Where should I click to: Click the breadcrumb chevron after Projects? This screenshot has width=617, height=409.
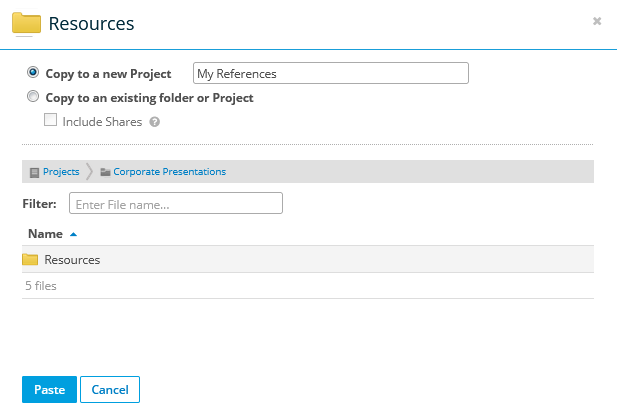[89, 172]
